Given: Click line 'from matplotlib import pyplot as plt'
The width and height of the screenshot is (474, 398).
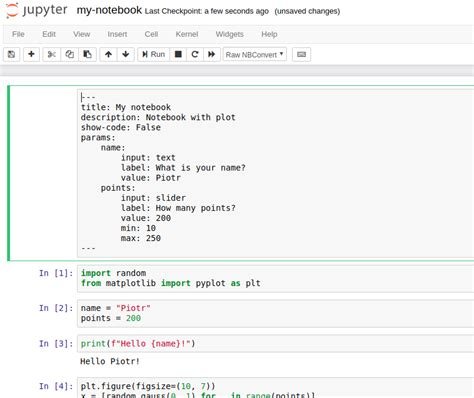Looking at the screenshot, I should [x=170, y=283].
